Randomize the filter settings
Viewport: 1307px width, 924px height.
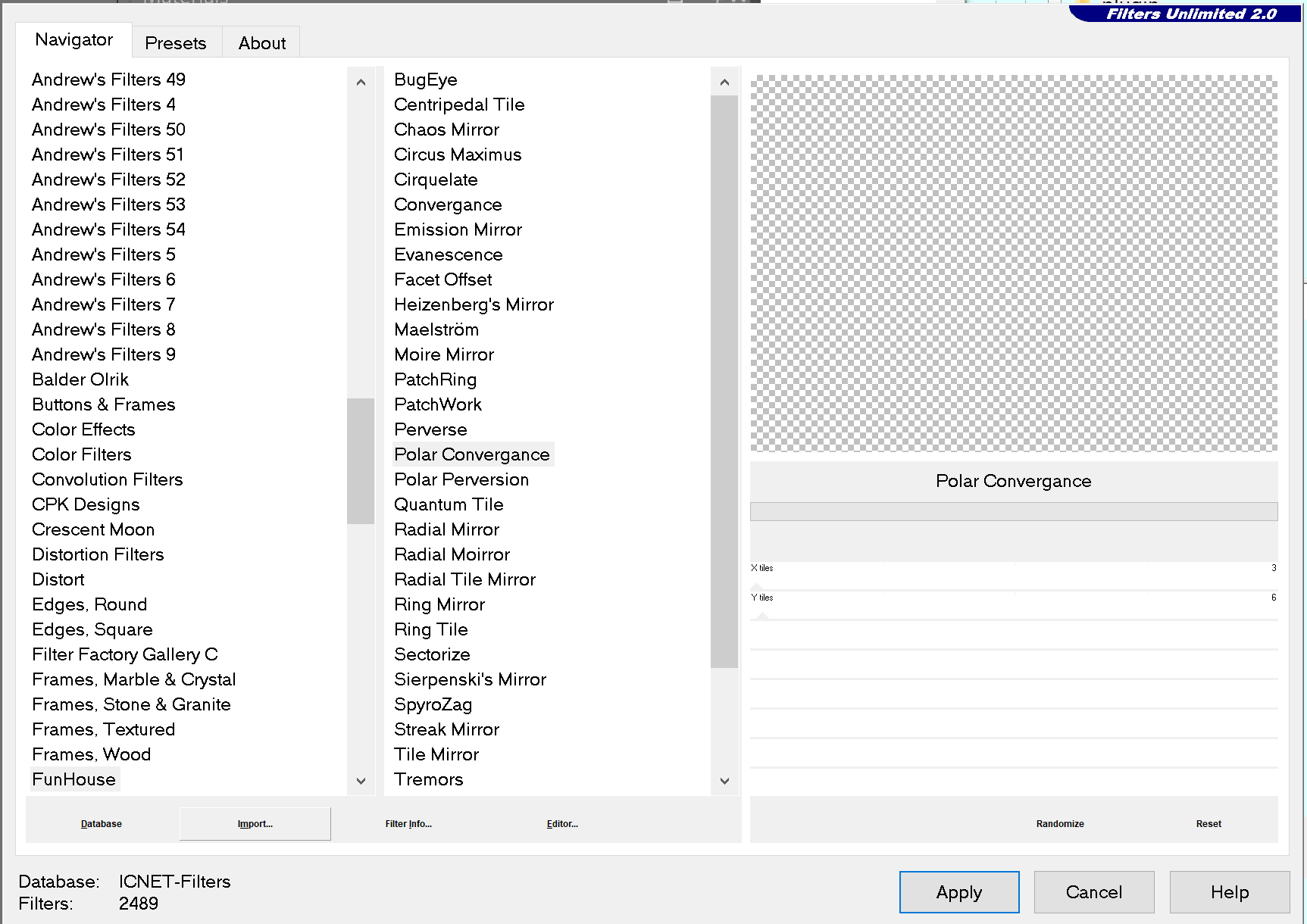coord(1060,824)
